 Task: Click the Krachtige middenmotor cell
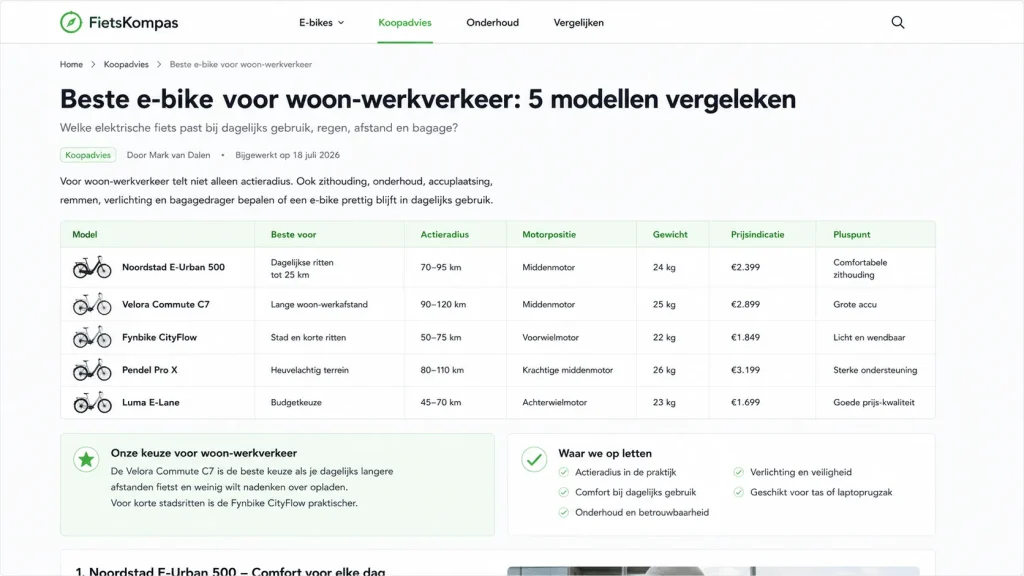pos(568,370)
